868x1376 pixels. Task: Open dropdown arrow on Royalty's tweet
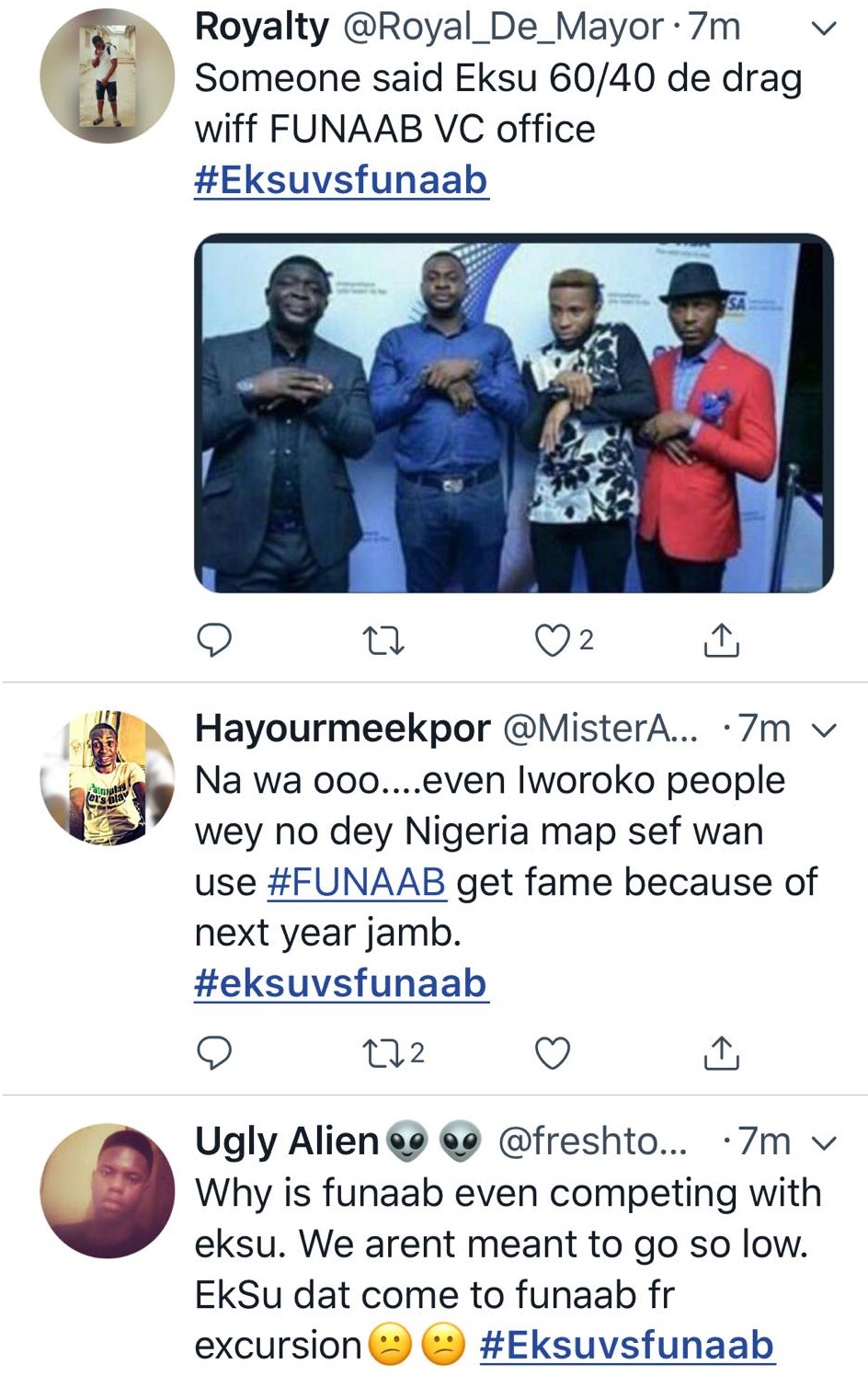pos(824,29)
